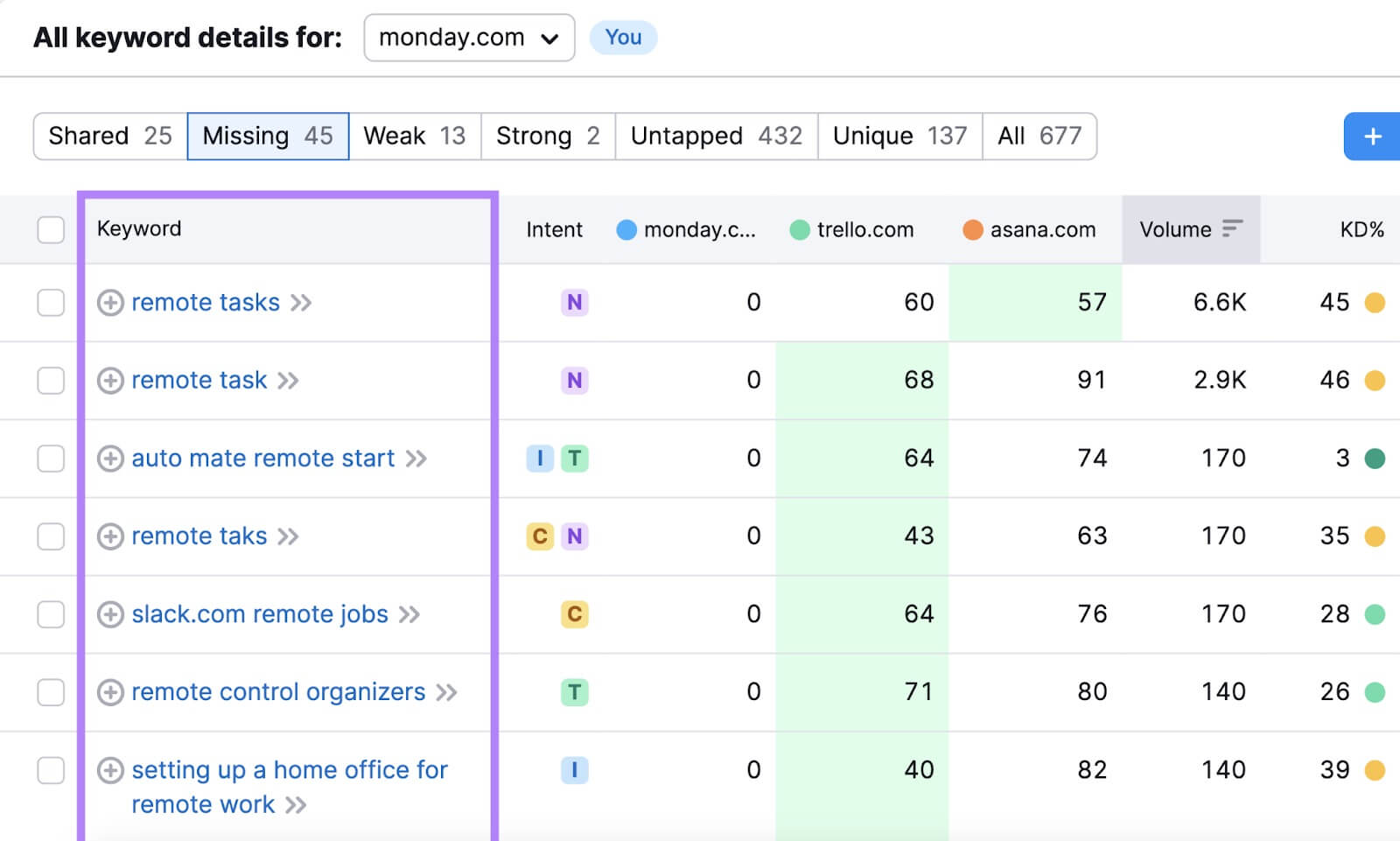Screen dimensions: 1400x841
Task: Tick checkbox for remote taks row
Action: (x=51, y=536)
